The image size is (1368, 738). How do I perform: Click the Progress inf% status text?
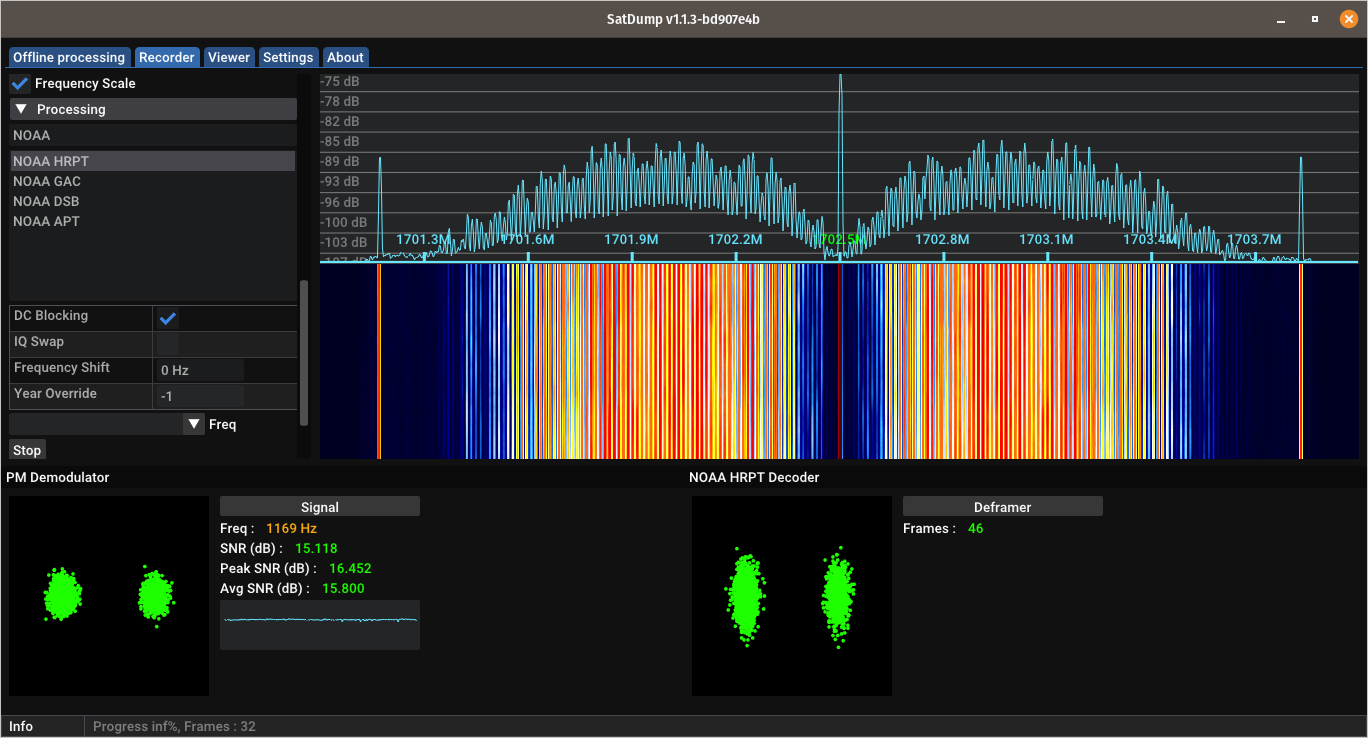(174, 727)
